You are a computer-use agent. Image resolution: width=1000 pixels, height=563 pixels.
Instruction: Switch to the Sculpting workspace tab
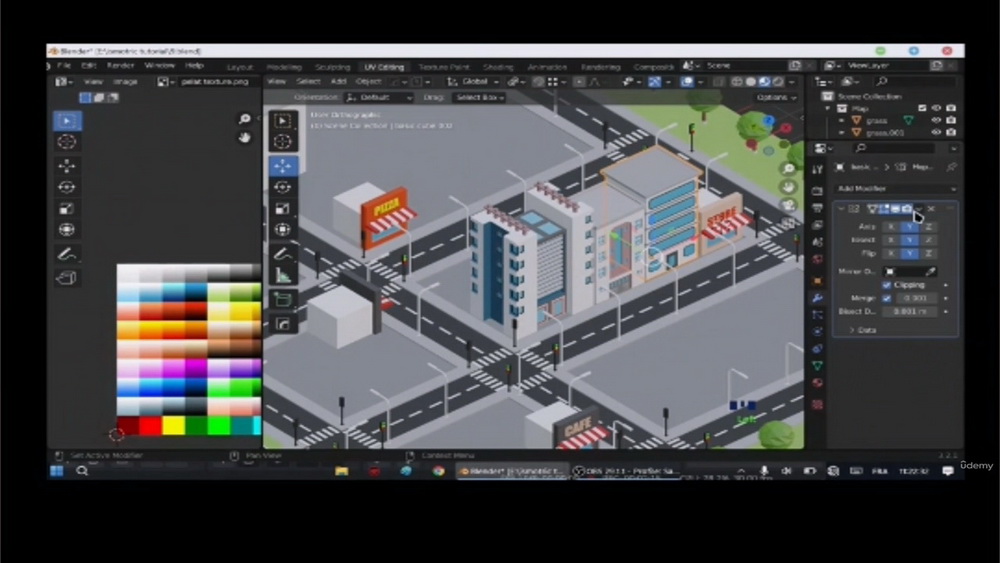click(x=332, y=67)
